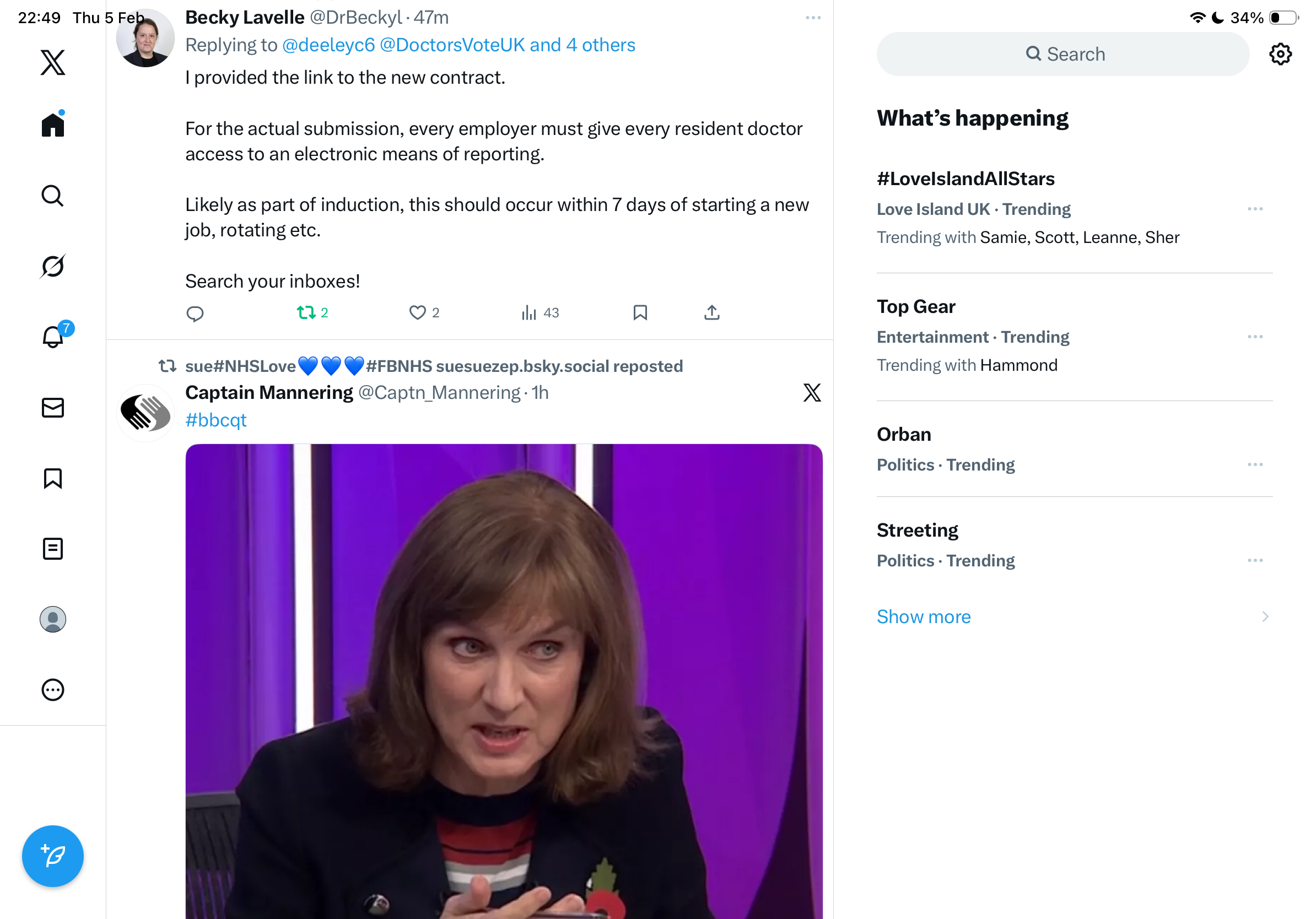Open the sidebar Search tab
Viewport: 1316px width, 919px height.
[x=53, y=196]
